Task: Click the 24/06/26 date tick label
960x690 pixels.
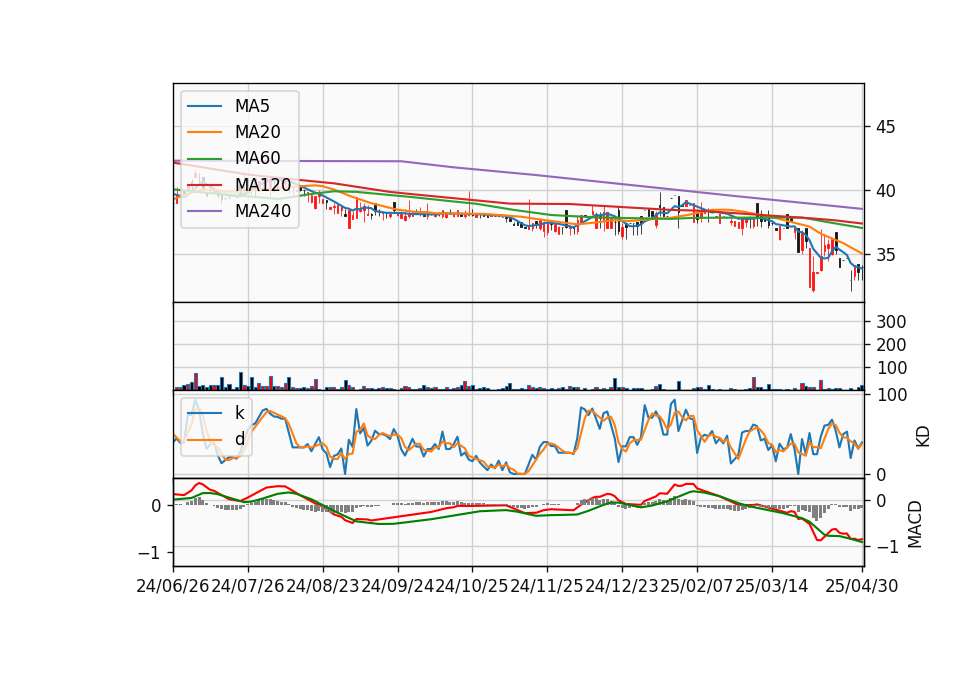Action: pyautogui.click(x=173, y=587)
